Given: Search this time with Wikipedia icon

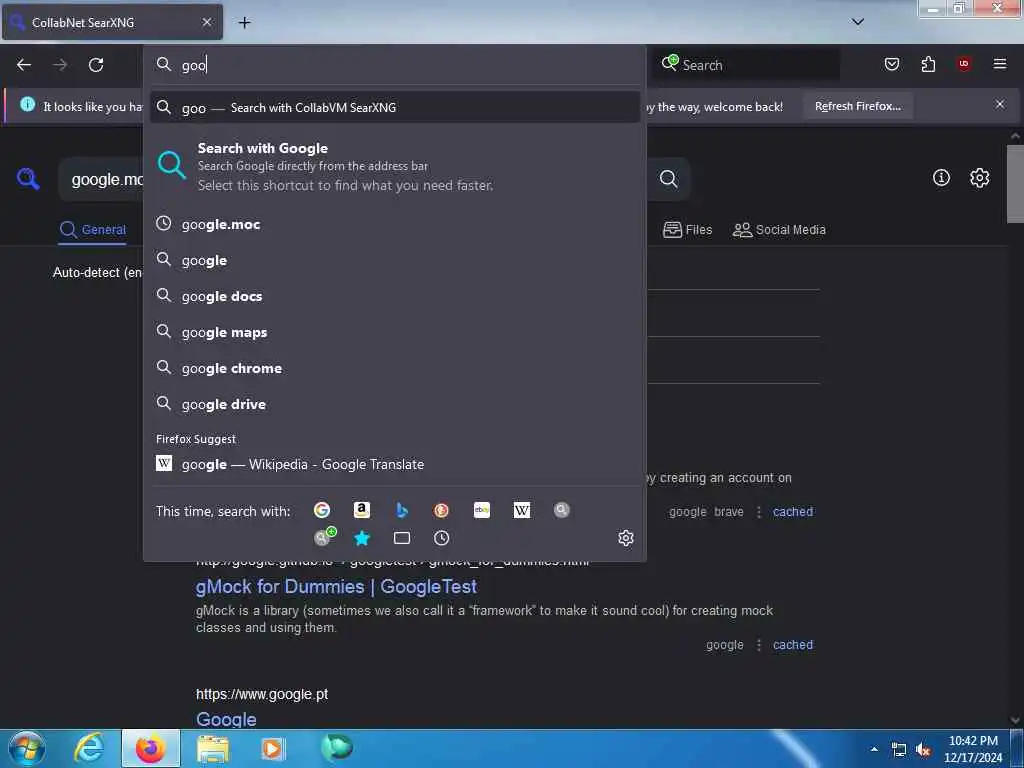Looking at the screenshot, I should tap(522, 510).
